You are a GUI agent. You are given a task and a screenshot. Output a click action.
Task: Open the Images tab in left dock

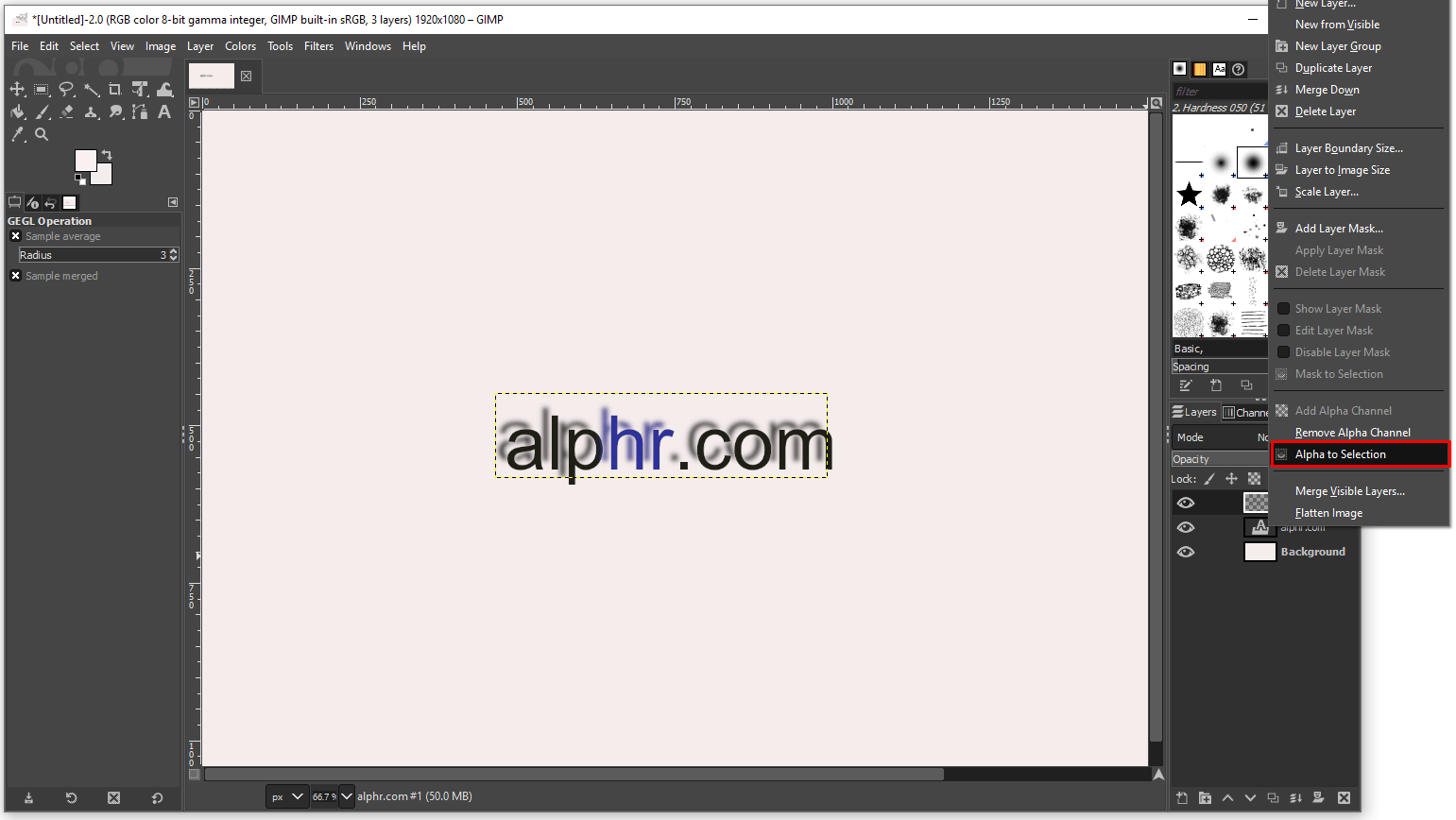69,202
